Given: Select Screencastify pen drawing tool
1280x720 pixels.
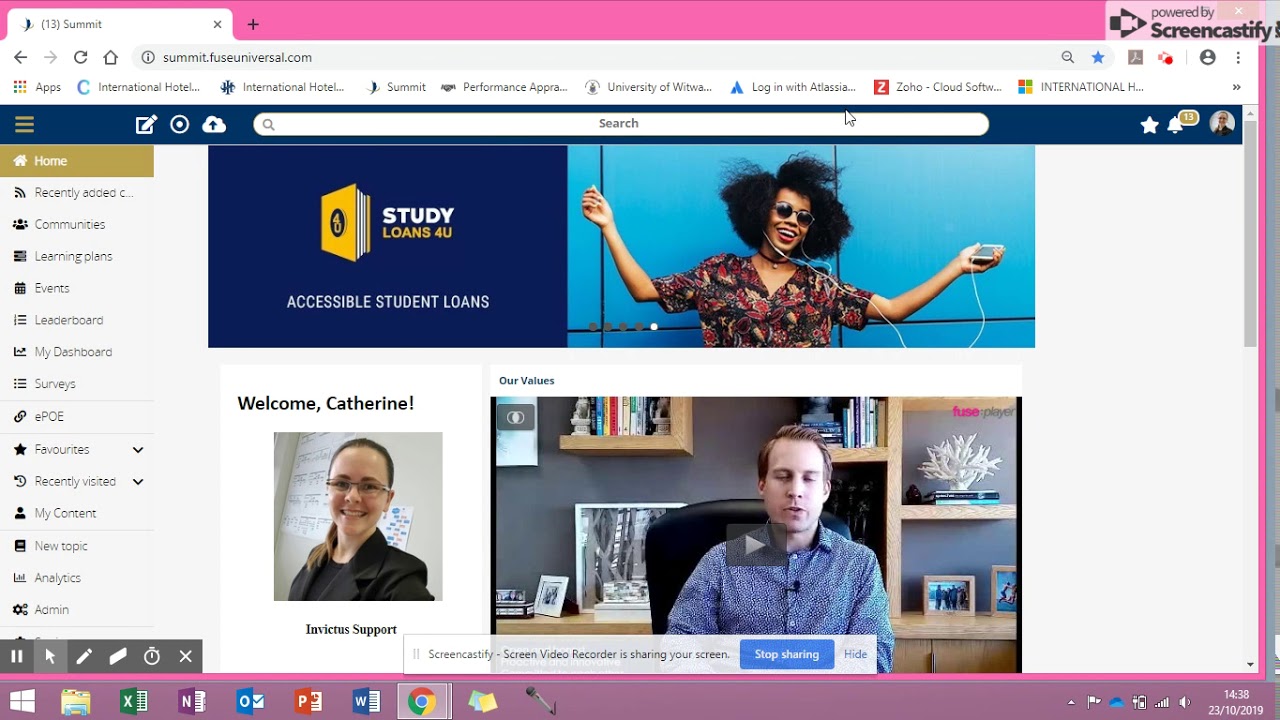Looking at the screenshot, I should point(84,656).
